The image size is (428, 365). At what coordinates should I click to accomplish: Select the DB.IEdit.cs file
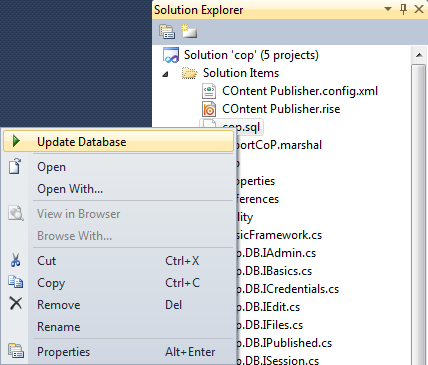(268, 307)
